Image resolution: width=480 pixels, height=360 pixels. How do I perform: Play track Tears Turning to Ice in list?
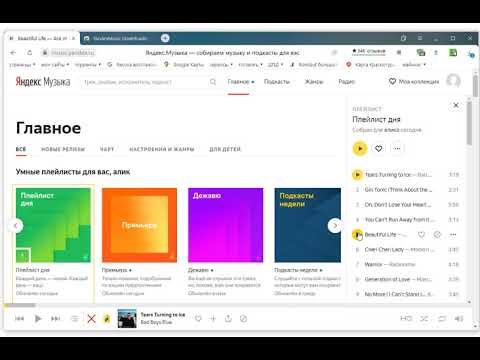tap(357, 175)
